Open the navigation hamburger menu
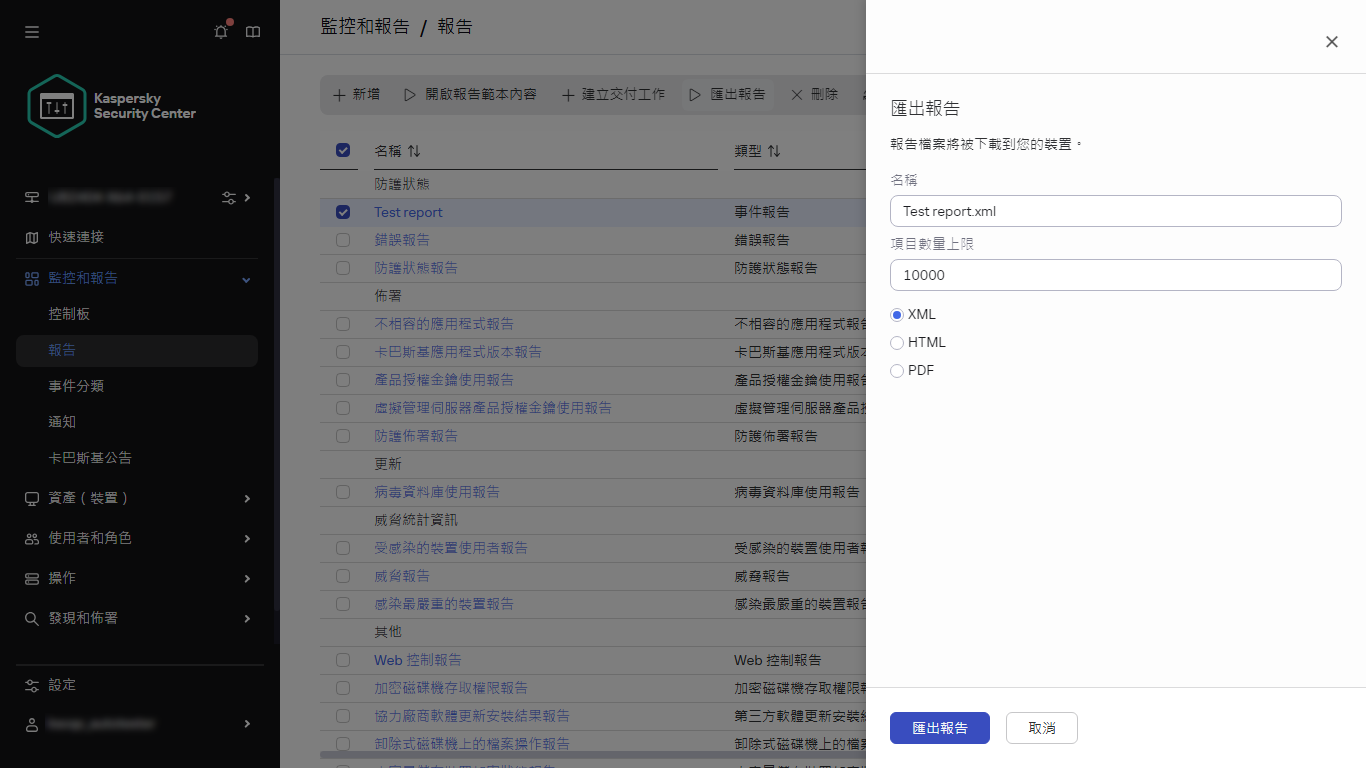The height and width of the screenshot is (768, 1366). click(31, 32)
